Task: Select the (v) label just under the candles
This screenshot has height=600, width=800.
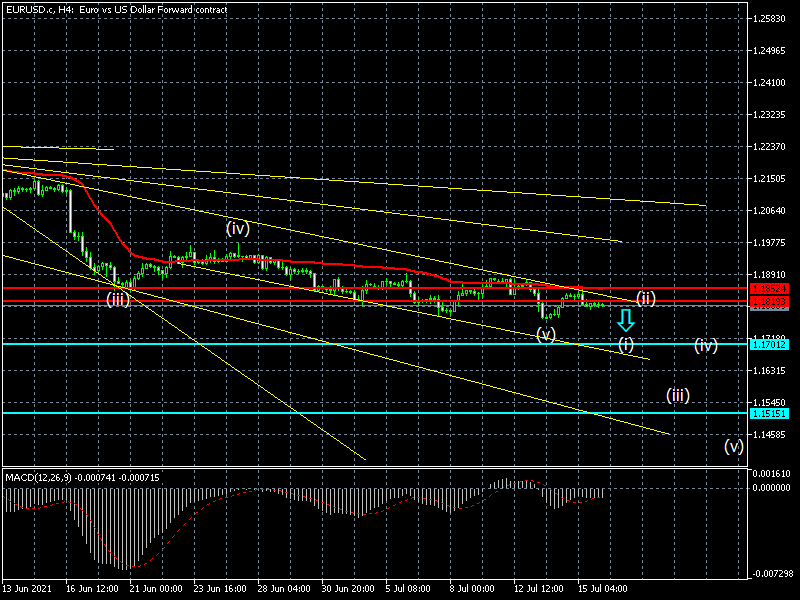Action: 545,334
